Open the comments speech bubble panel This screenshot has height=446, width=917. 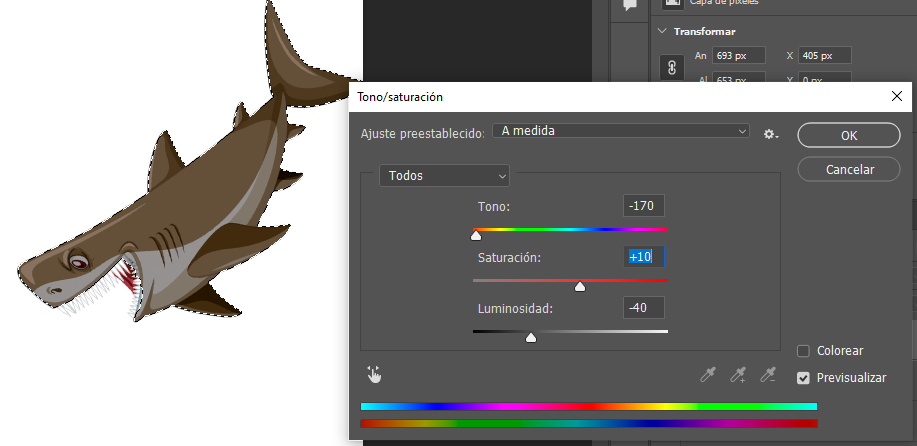(x=631, y=5)
